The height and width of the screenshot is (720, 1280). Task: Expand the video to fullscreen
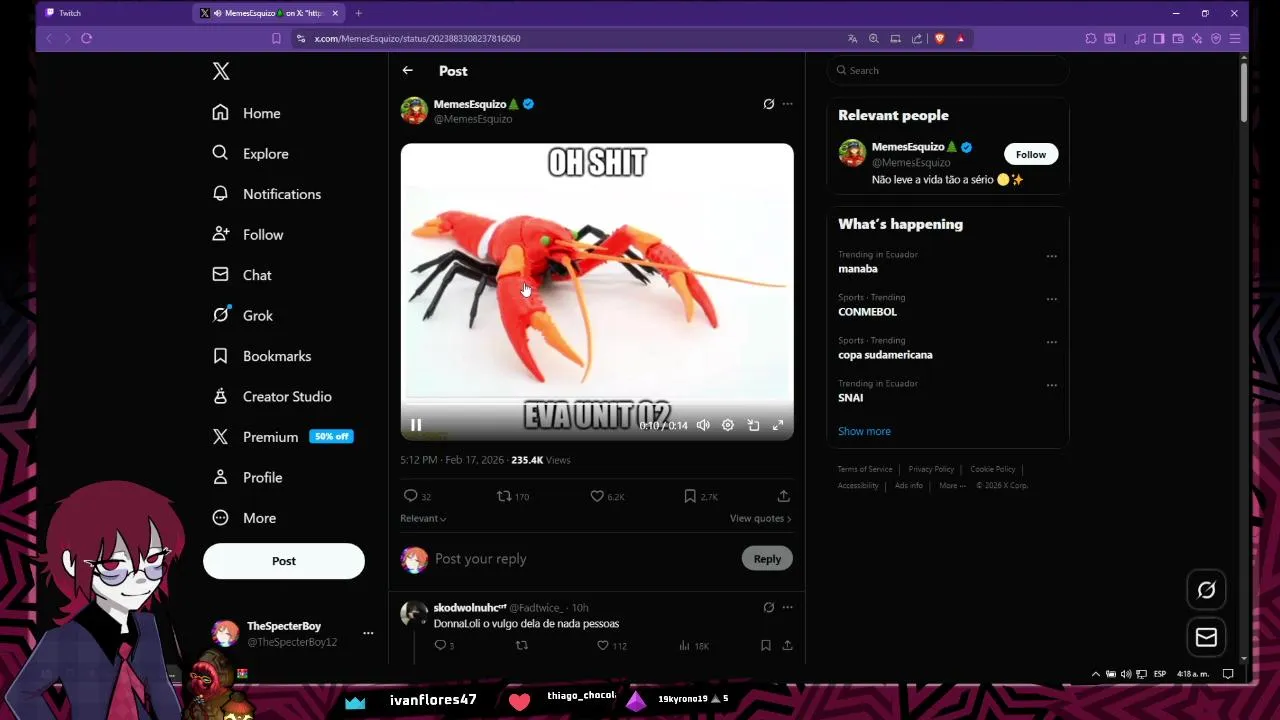point(778,425)
